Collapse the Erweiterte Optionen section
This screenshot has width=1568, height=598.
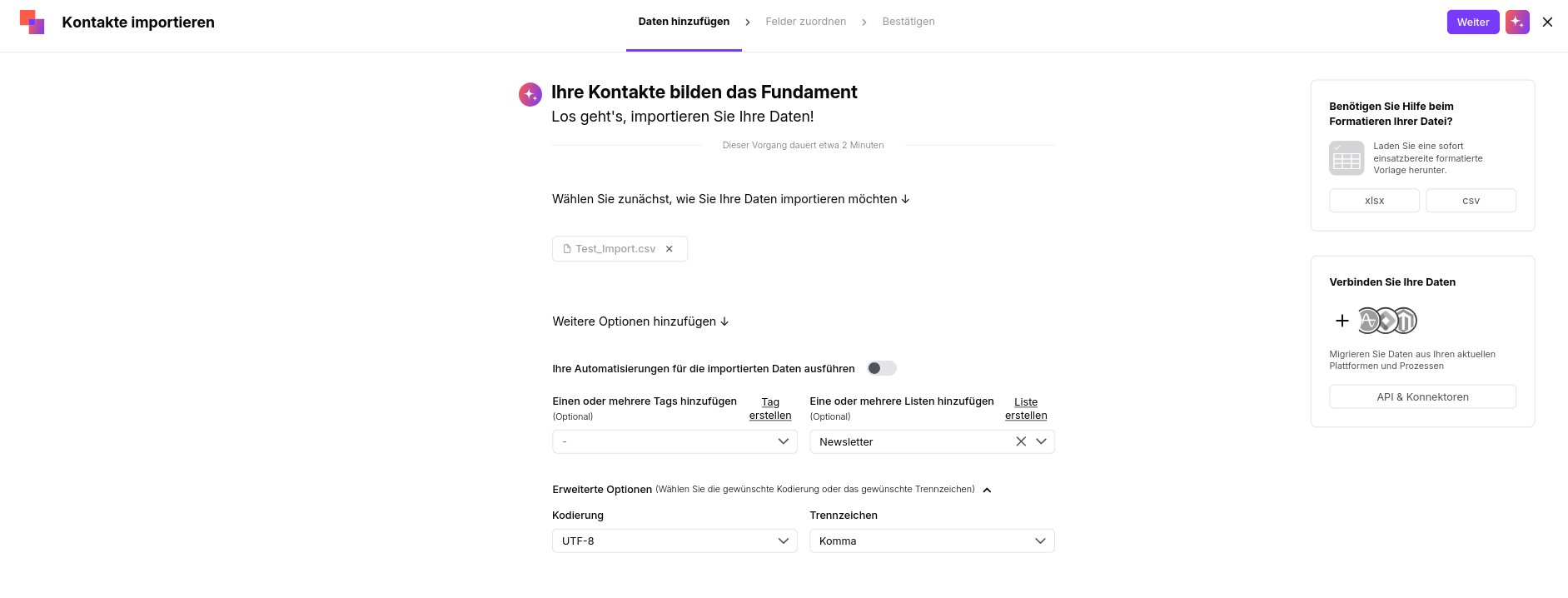pyautogui.click(x=987, y=490)
